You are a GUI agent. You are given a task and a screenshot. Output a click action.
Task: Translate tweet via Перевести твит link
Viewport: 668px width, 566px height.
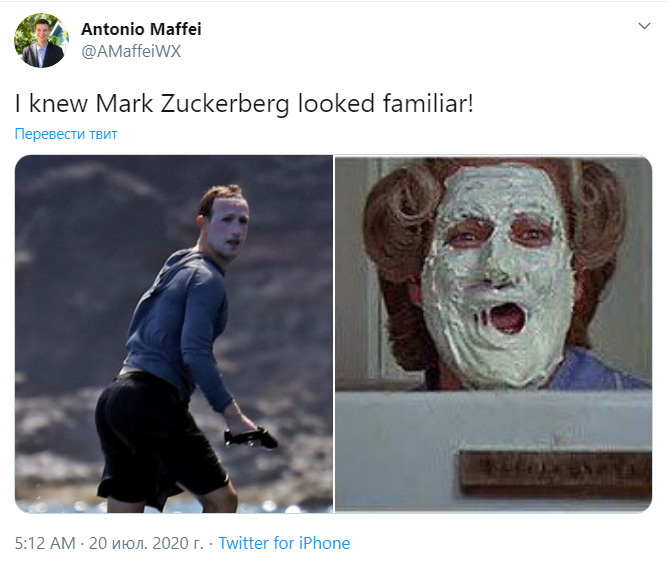(x=66, y=134)
